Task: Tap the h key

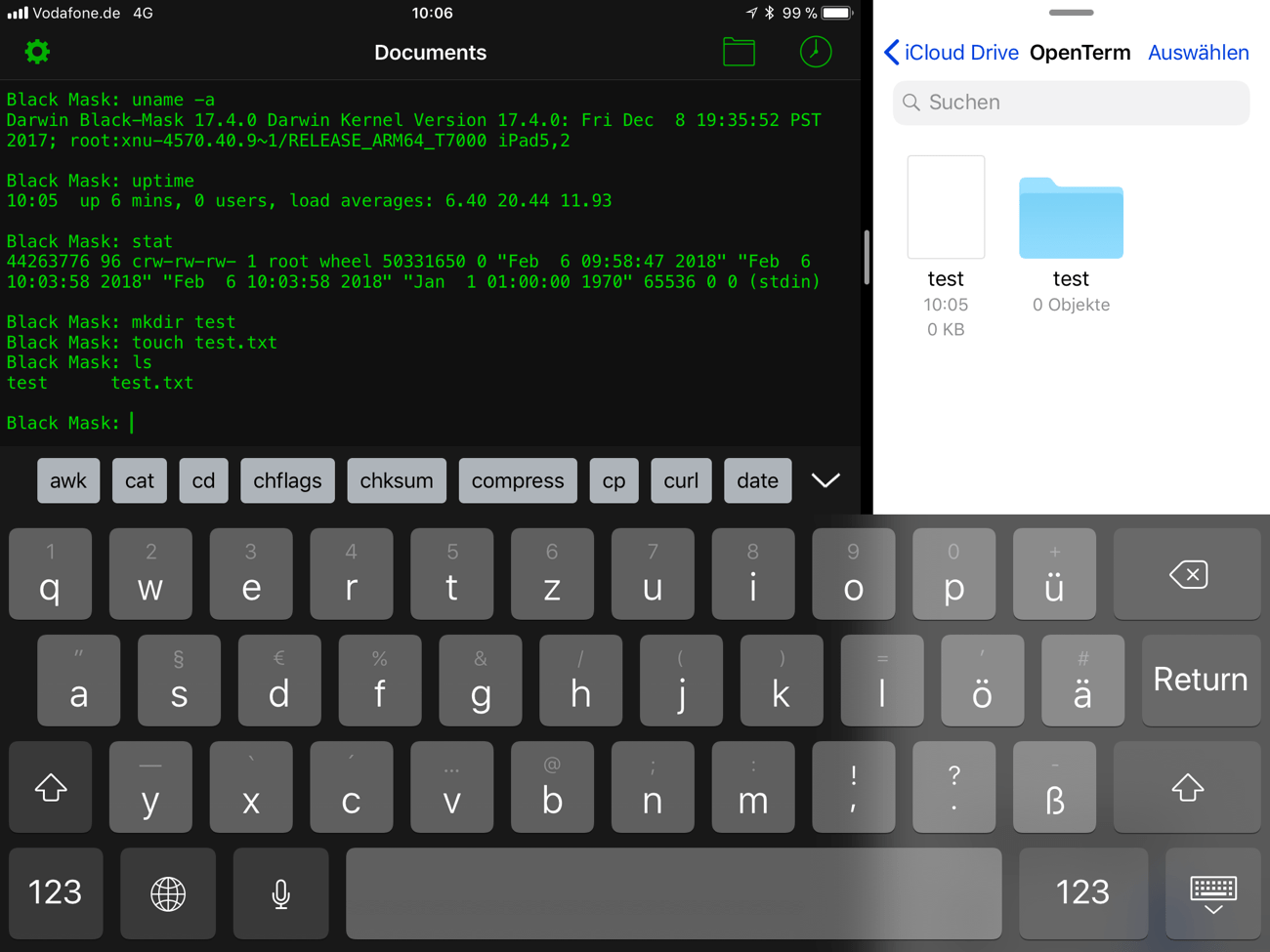Action: point(581,680)
